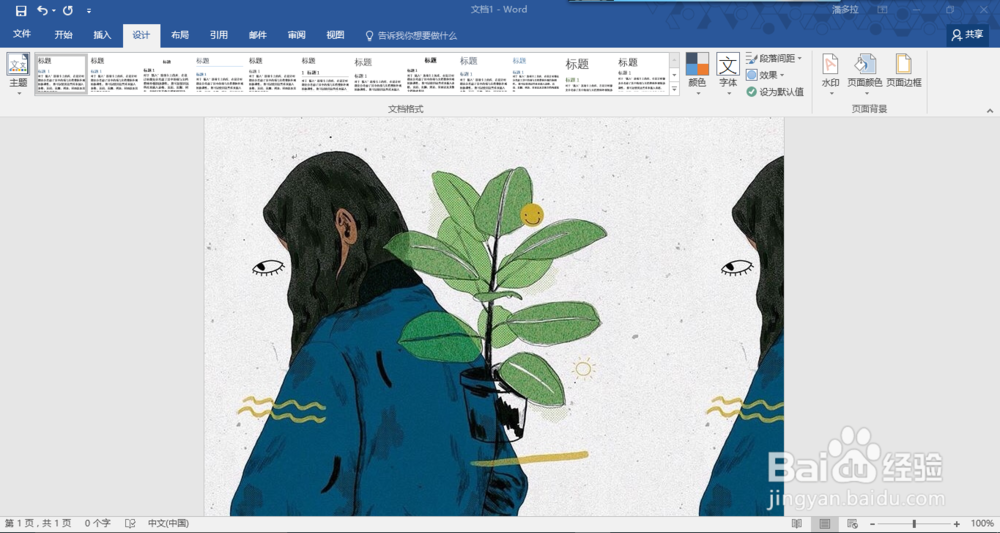Select the first document style thumbnail
This screenshot has width=1000, height=533.
click(x=61, y=74)
